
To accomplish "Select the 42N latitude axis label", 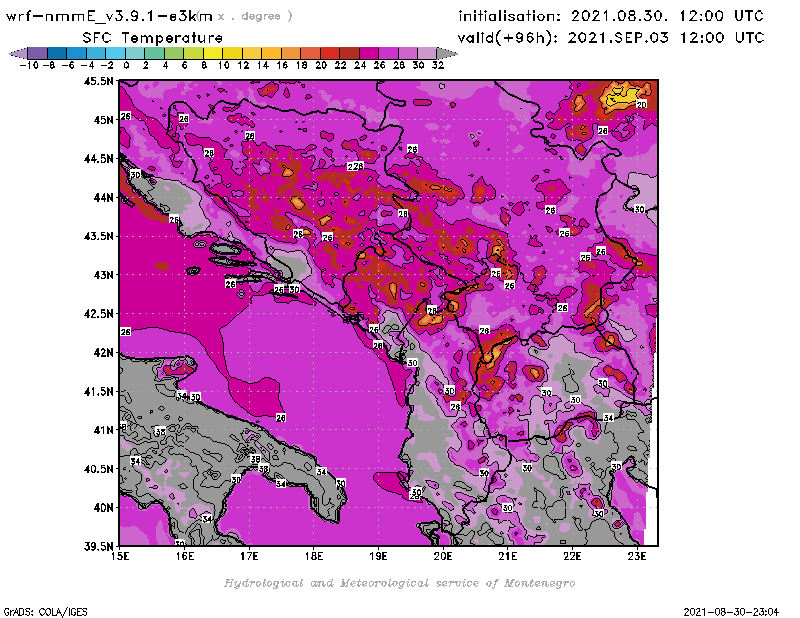I will pyautogui.click(x=103, y=352).
